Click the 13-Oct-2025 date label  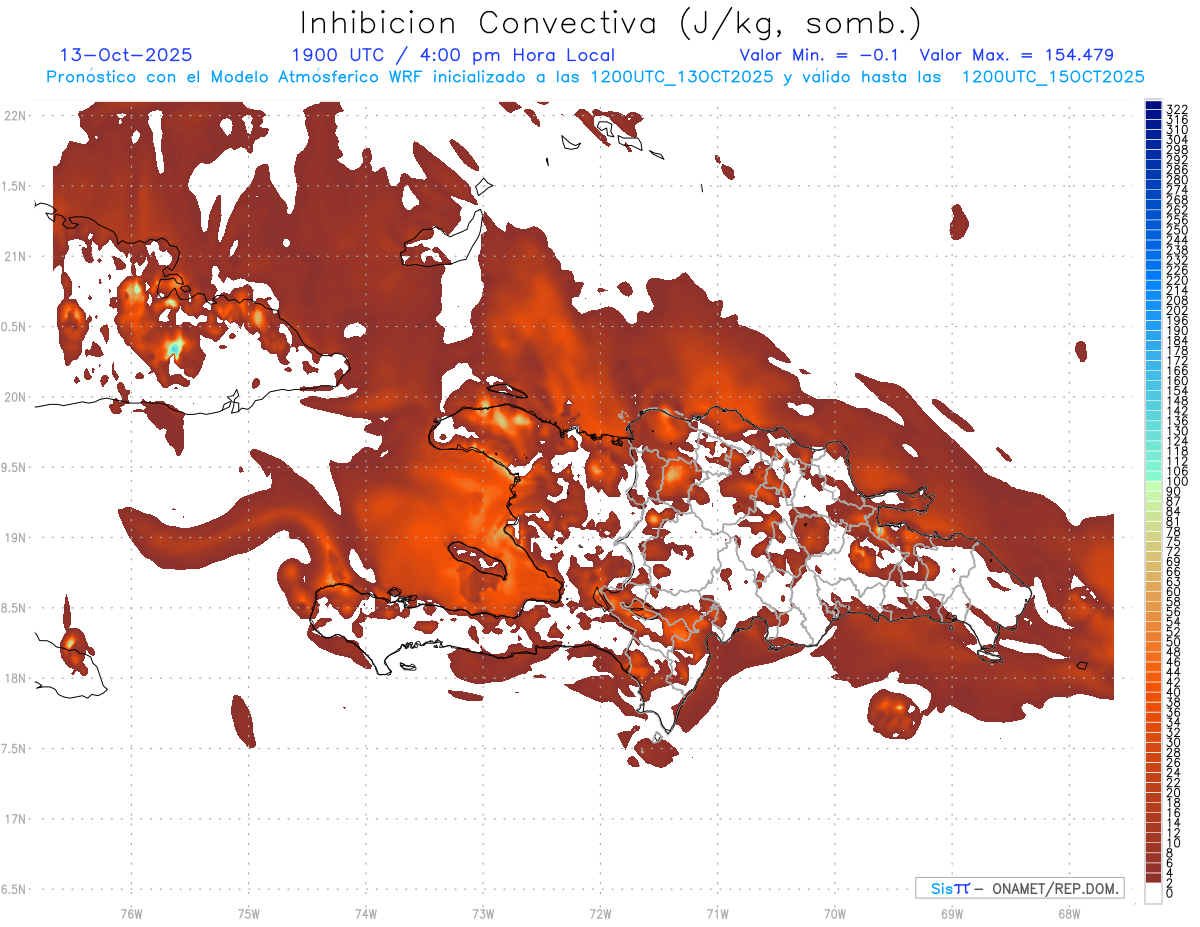(x=126, y=55)
